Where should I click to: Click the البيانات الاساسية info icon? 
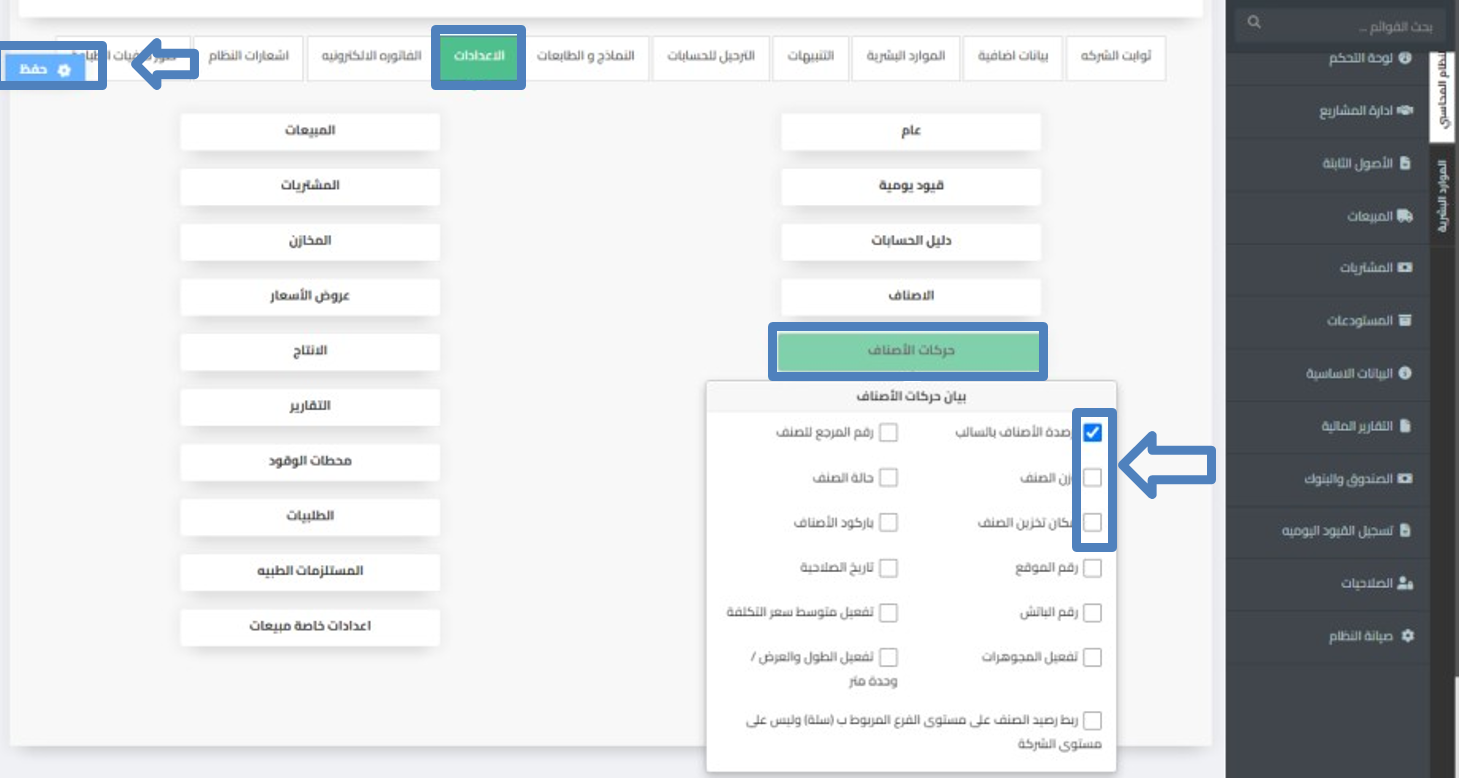click(1405, 373)
